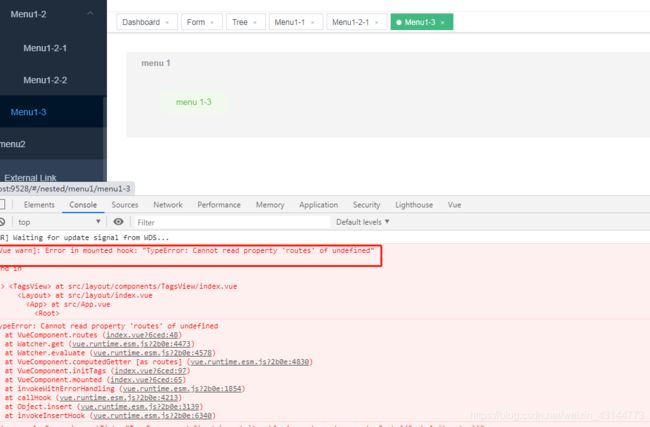Viewport: 650px width, 427px height.
Task: Close the Tree tag using x icon
Action: 256,22
